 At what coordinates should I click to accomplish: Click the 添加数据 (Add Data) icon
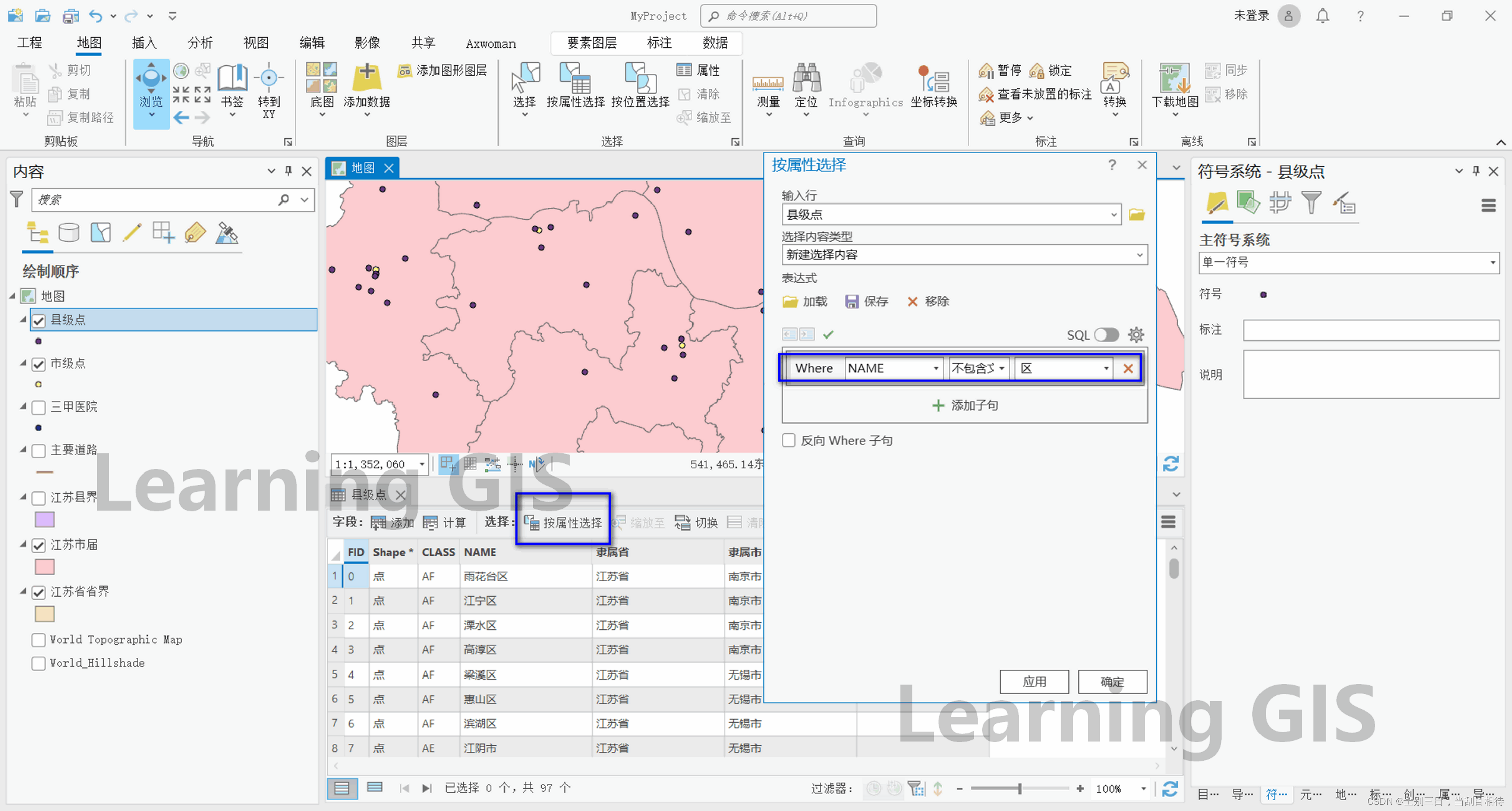tap(367, 78)
